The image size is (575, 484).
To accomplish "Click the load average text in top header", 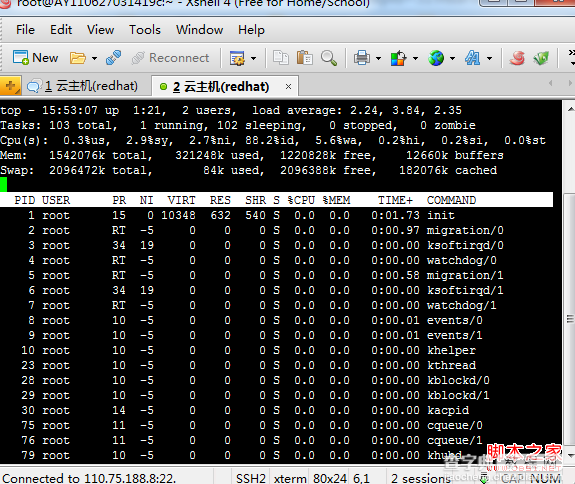I will [357, 110].
